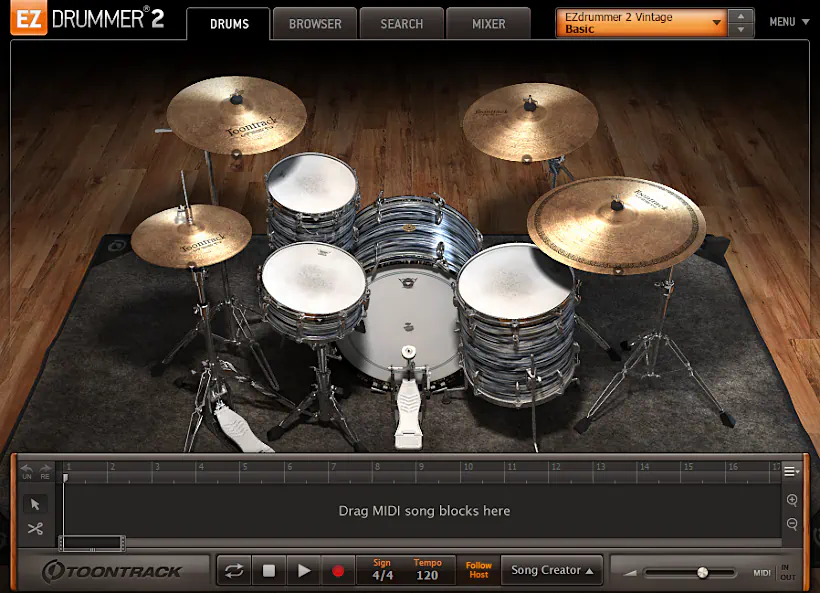Click the playhead marker at bar 1

(x=65, y=477)
